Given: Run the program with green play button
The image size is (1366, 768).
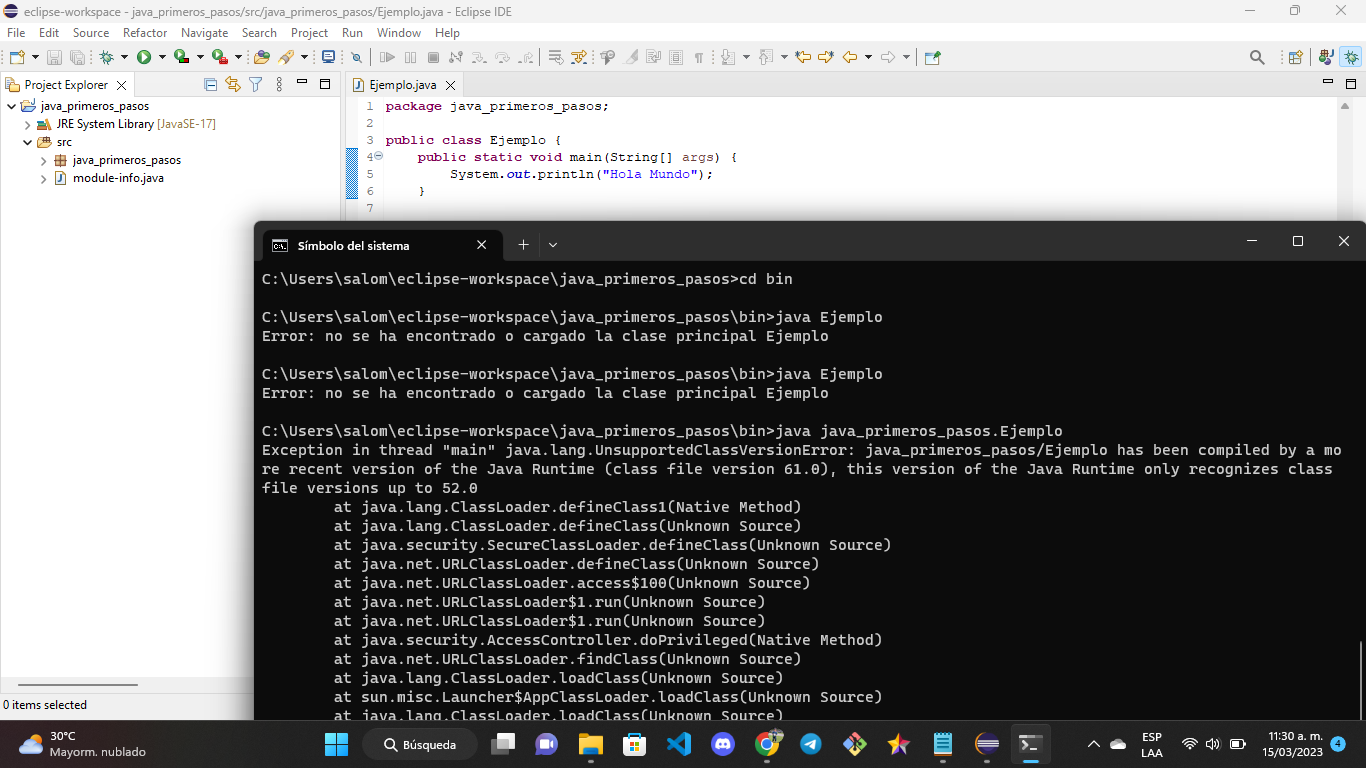Looking at the screenshot, I should [x=144, y=57].
